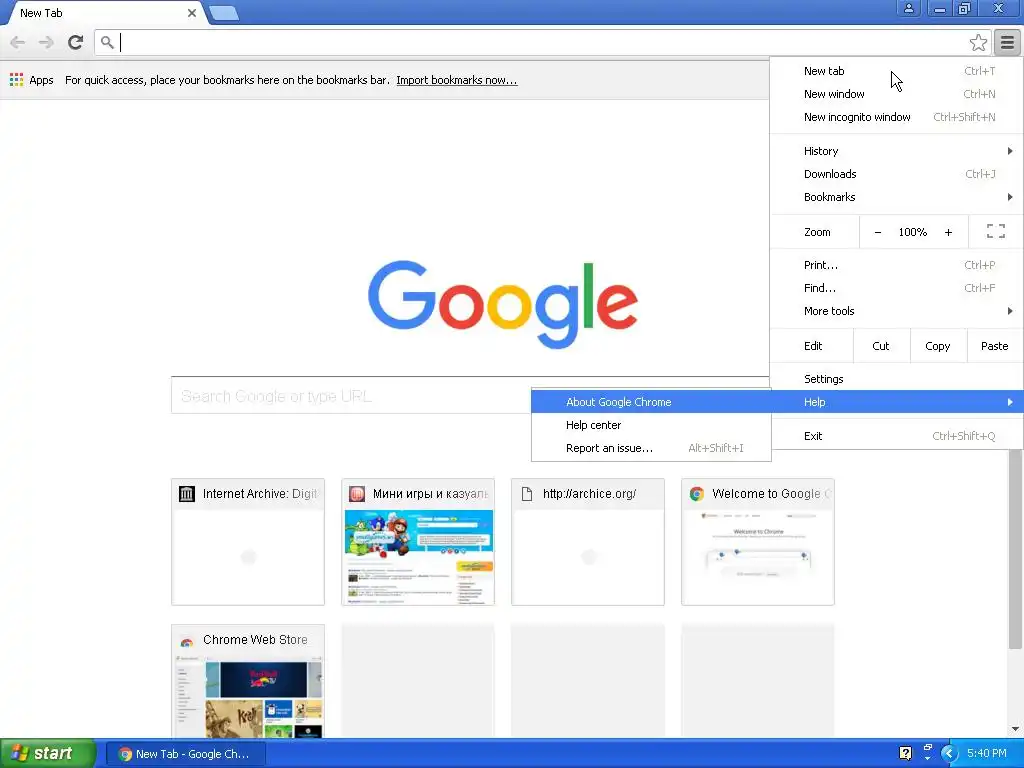Click the Welcome to Google tile Chrome icon
Viewport: 1024px width, 768px height.
click(x=697, y=494)
